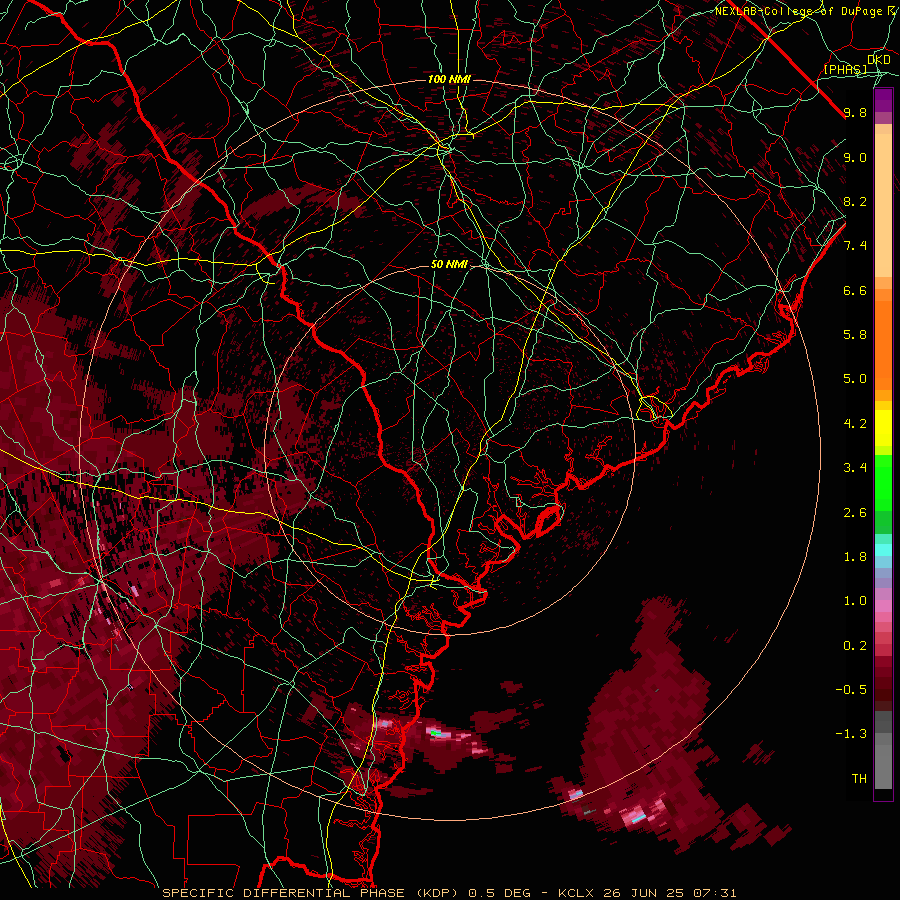Click the TH label on color scale
This screenshot has height=900, width=900.
click(859, 779)
